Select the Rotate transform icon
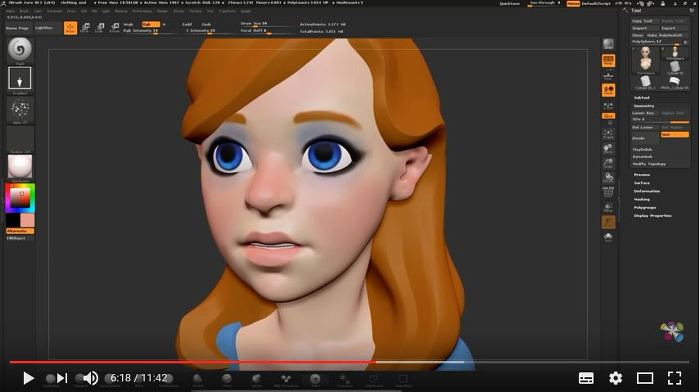This screenshot has height=392, width=700. (x=115, y=28)
